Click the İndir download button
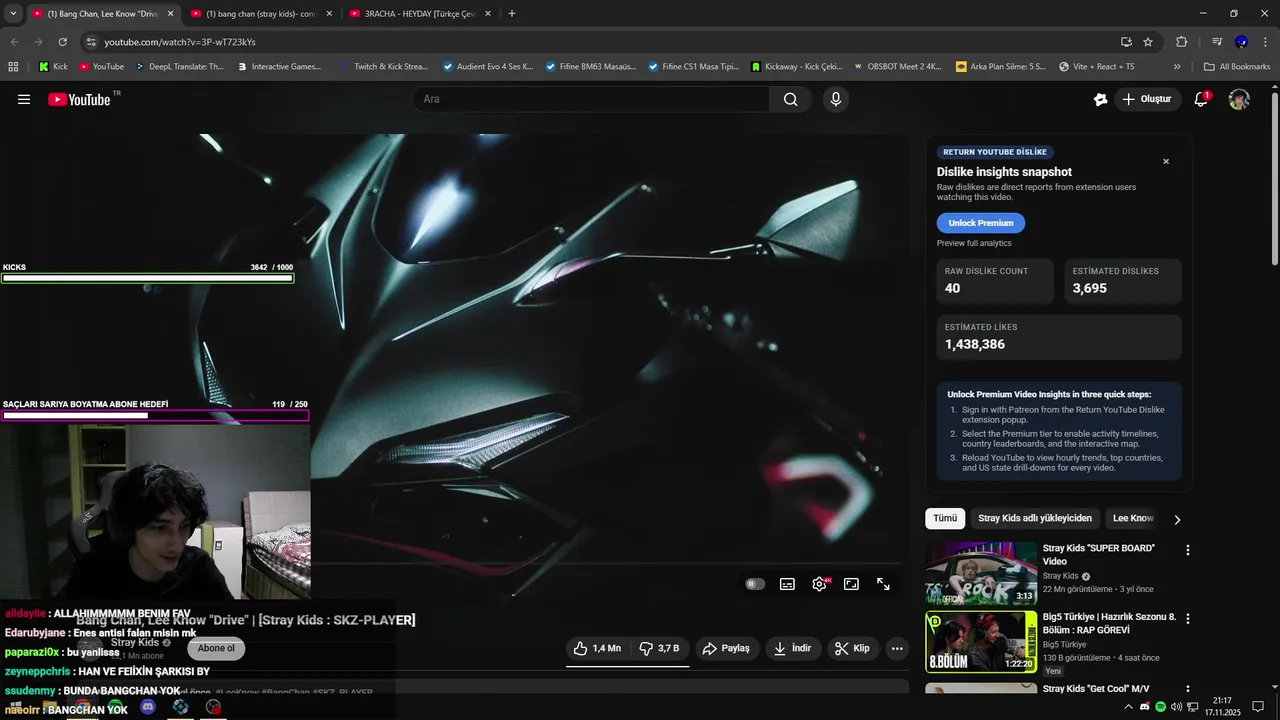1280x720 pixels. tap(792, 648)
